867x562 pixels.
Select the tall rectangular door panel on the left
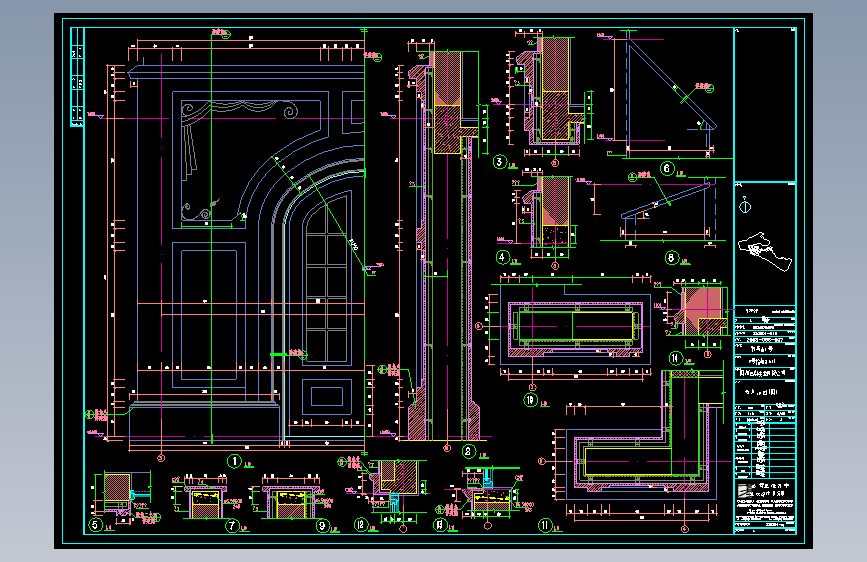[209, 315]
